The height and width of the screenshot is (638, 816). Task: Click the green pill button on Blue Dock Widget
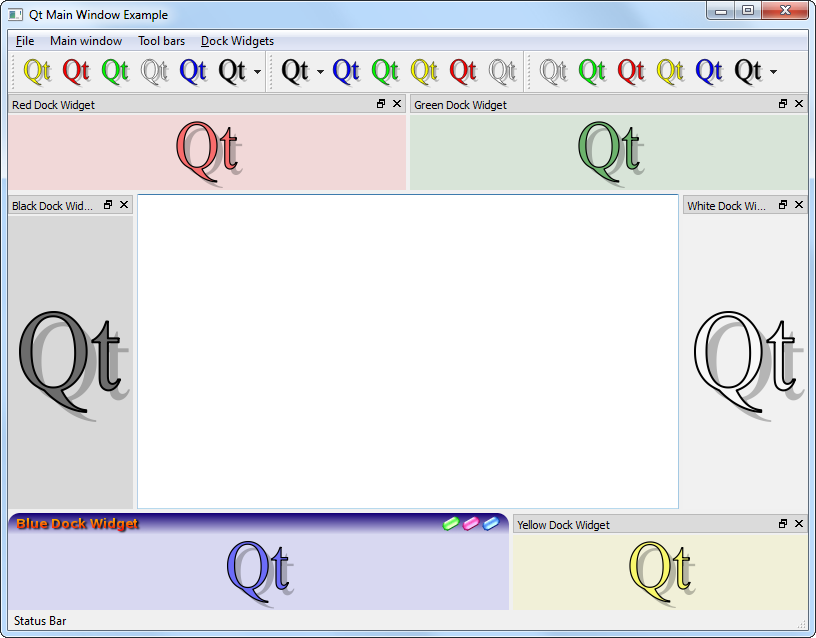point(451,523)
